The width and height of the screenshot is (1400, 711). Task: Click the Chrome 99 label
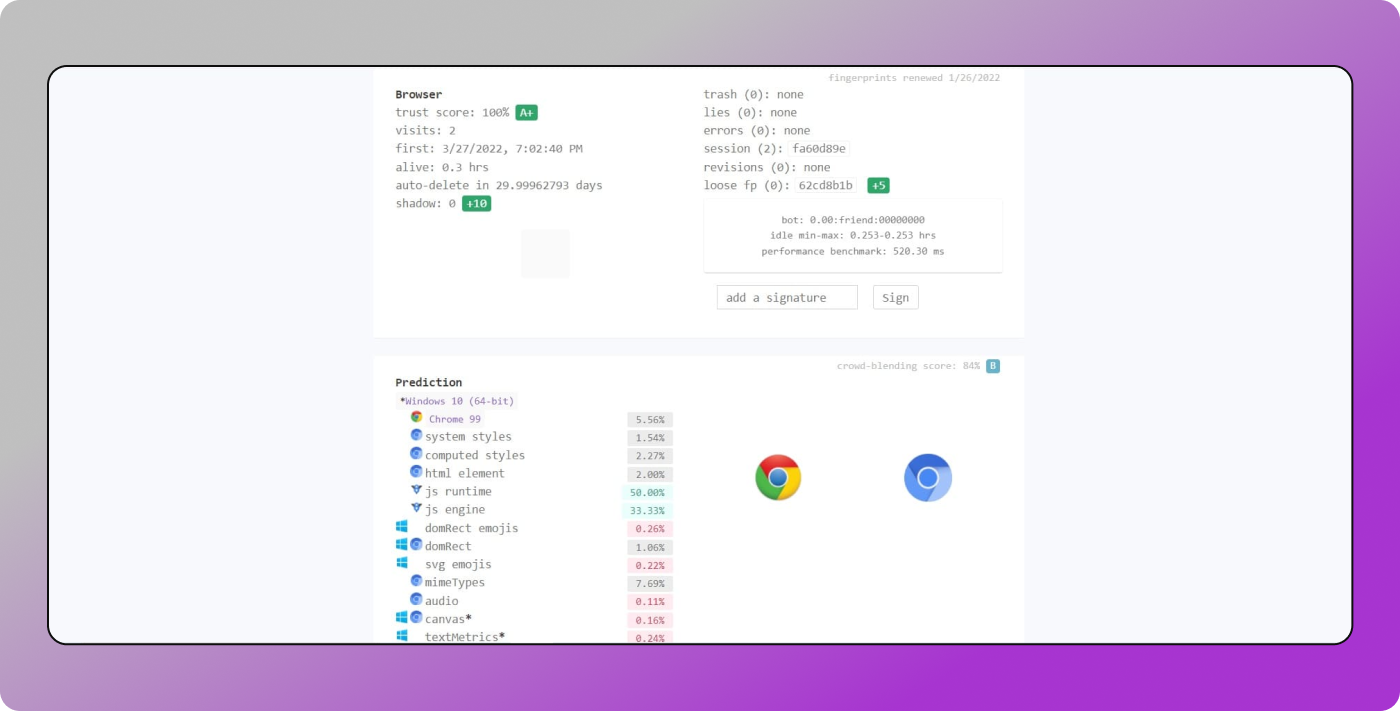[x=455, y=419]
